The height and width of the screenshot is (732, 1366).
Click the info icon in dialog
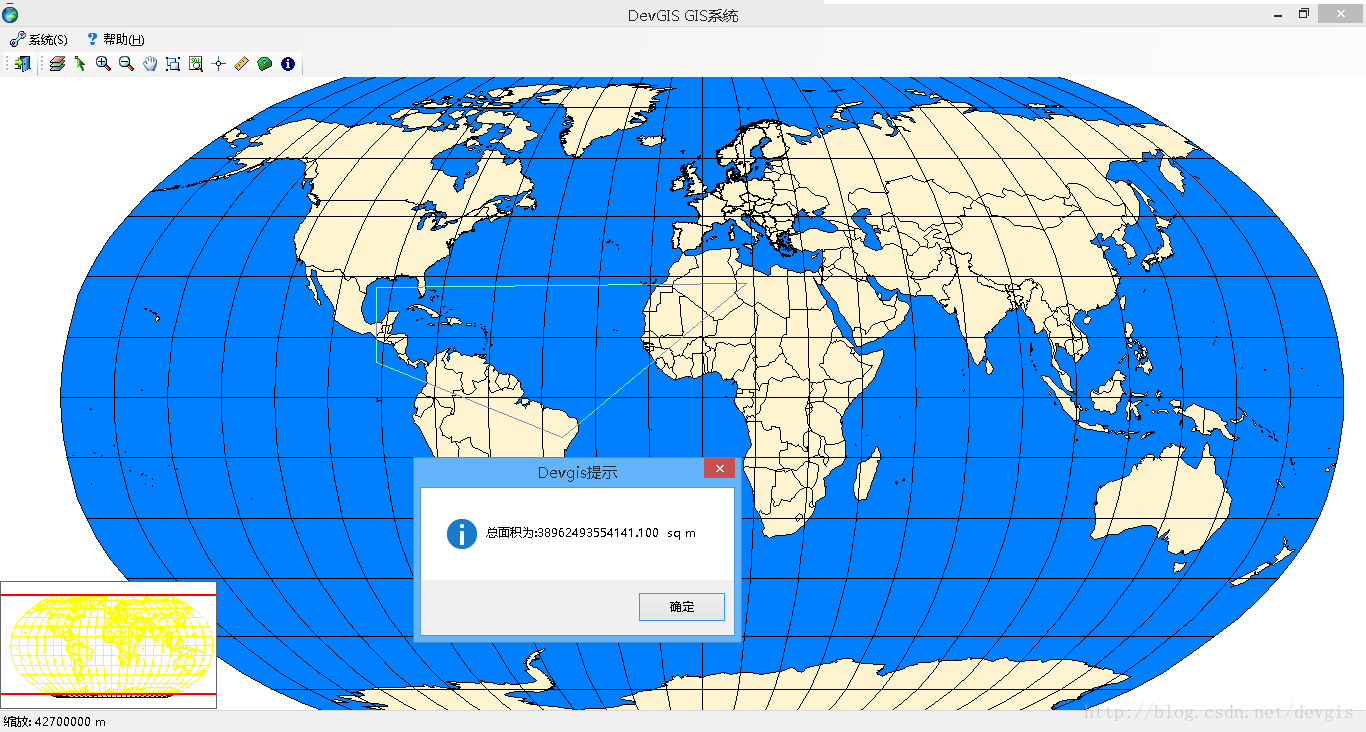(461, 534)
